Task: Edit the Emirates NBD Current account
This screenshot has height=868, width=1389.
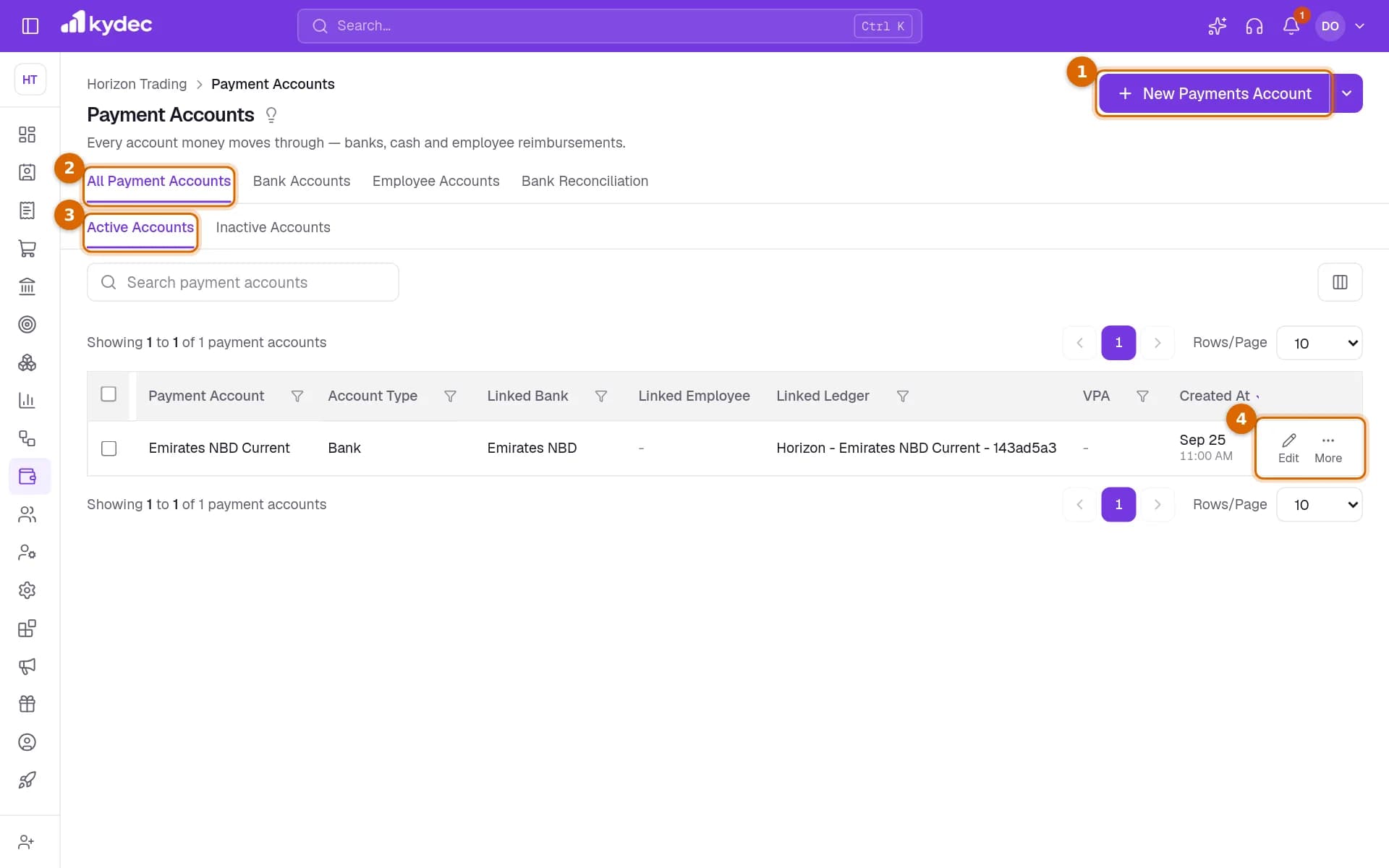Action: [1288, 448]
